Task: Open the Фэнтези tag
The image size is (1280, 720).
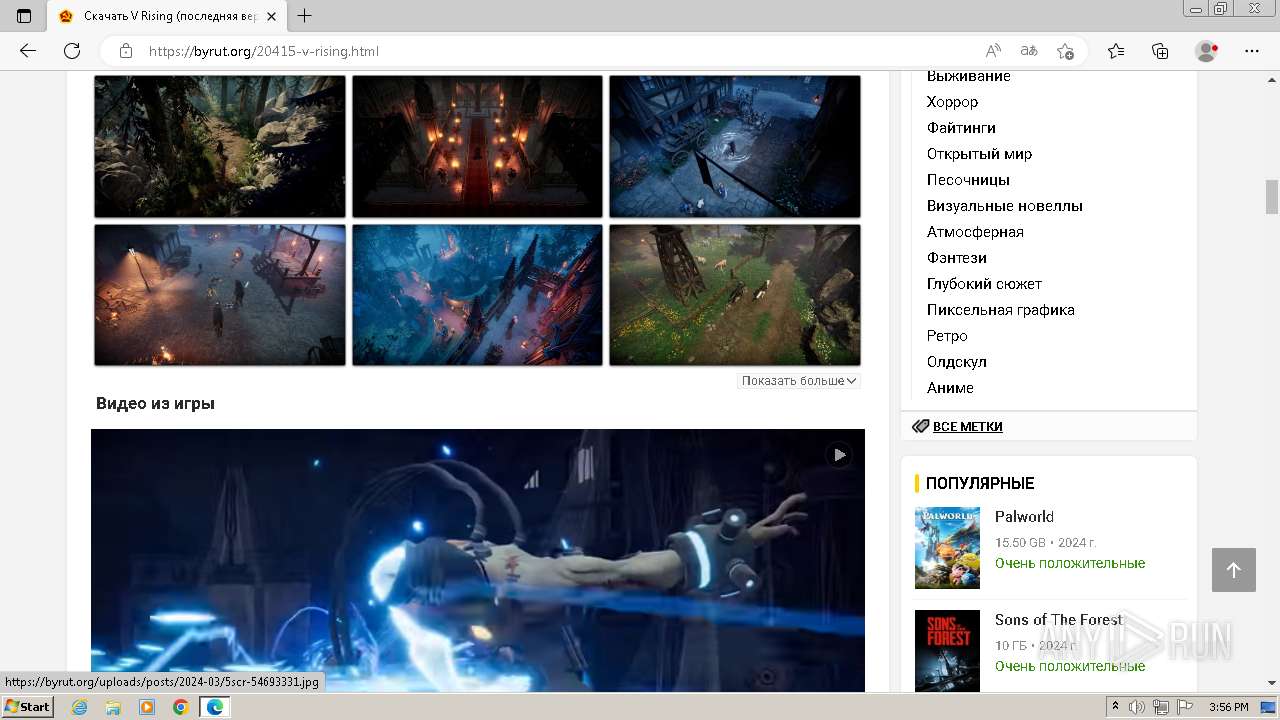Action: pyautogui.click(x=956, y=258)
